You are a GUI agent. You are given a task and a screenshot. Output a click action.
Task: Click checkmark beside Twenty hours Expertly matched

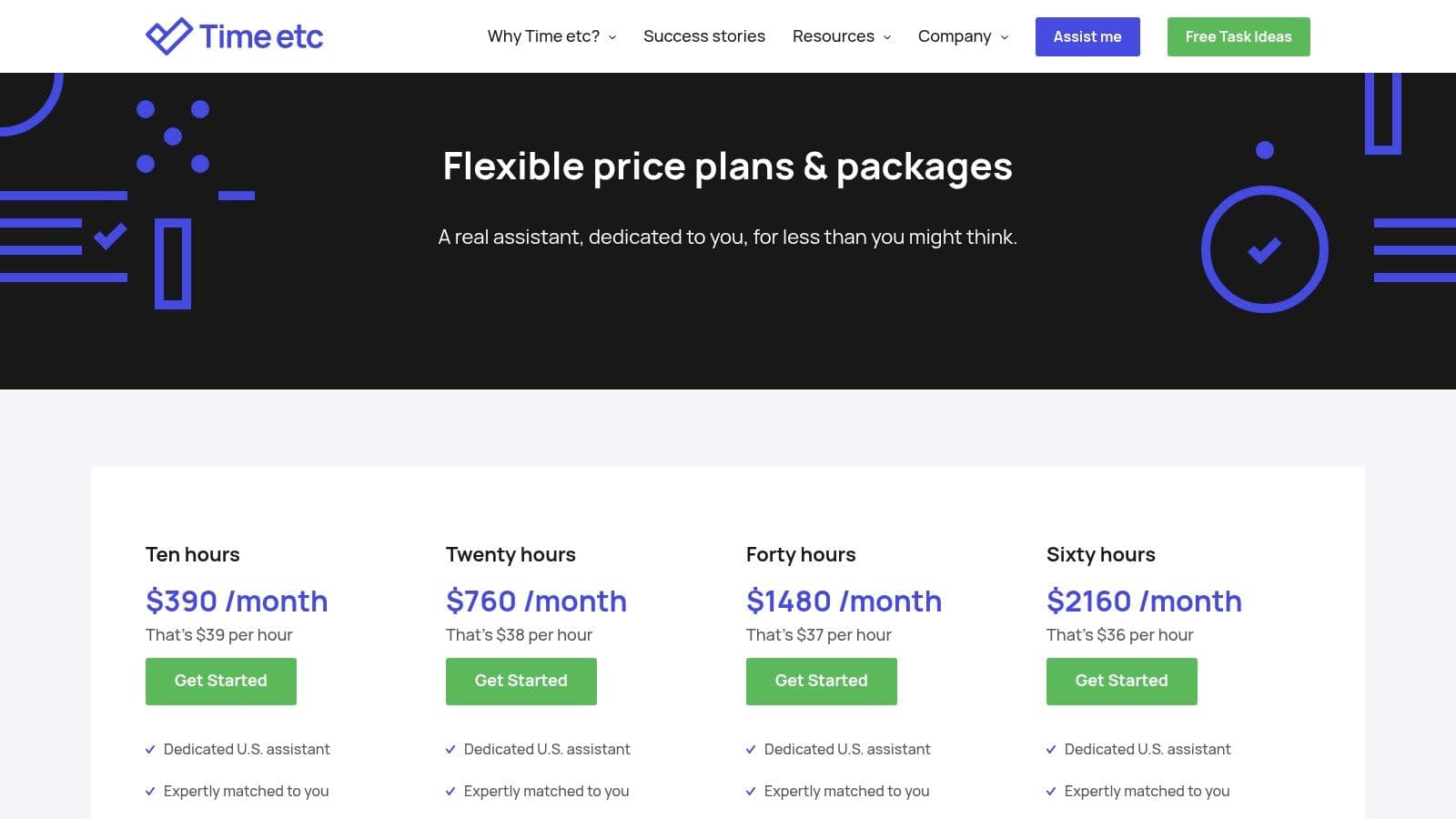click(x=450, y=792)
